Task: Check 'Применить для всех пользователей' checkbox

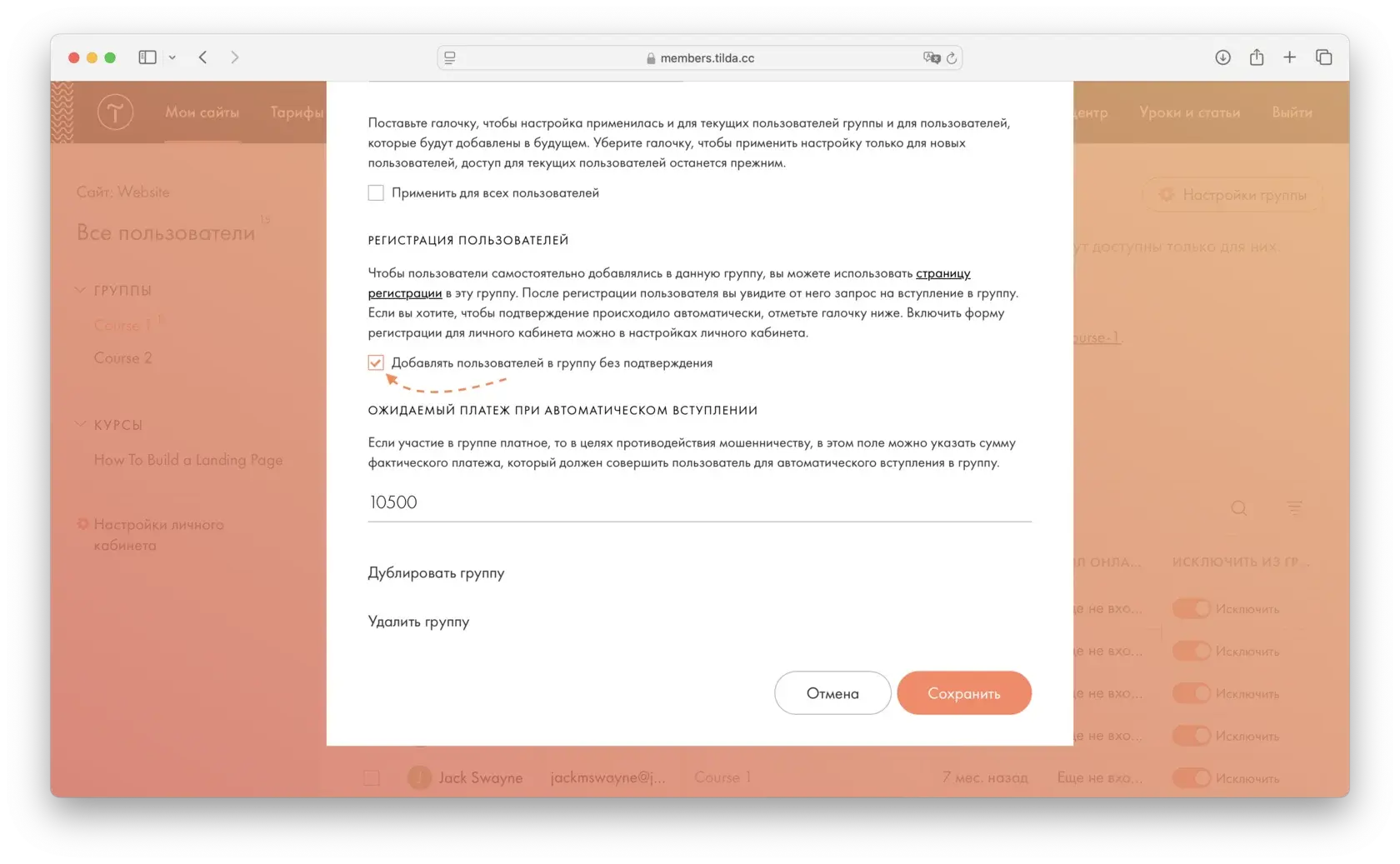Action: [376, 193]
